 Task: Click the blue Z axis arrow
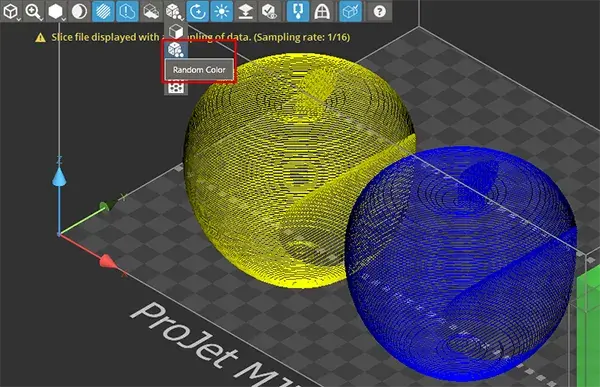[59, 177]
